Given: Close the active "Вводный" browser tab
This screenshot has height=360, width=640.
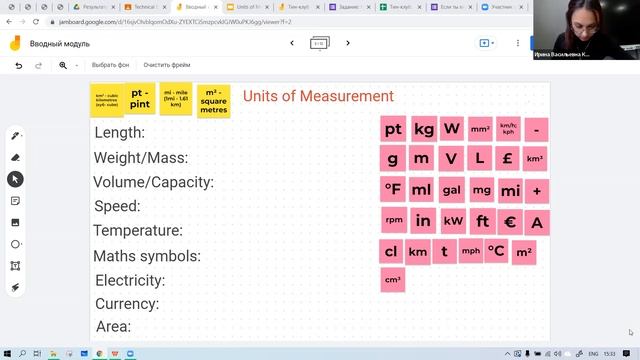Looking at the screenshot, I should [x=216, y=7].
